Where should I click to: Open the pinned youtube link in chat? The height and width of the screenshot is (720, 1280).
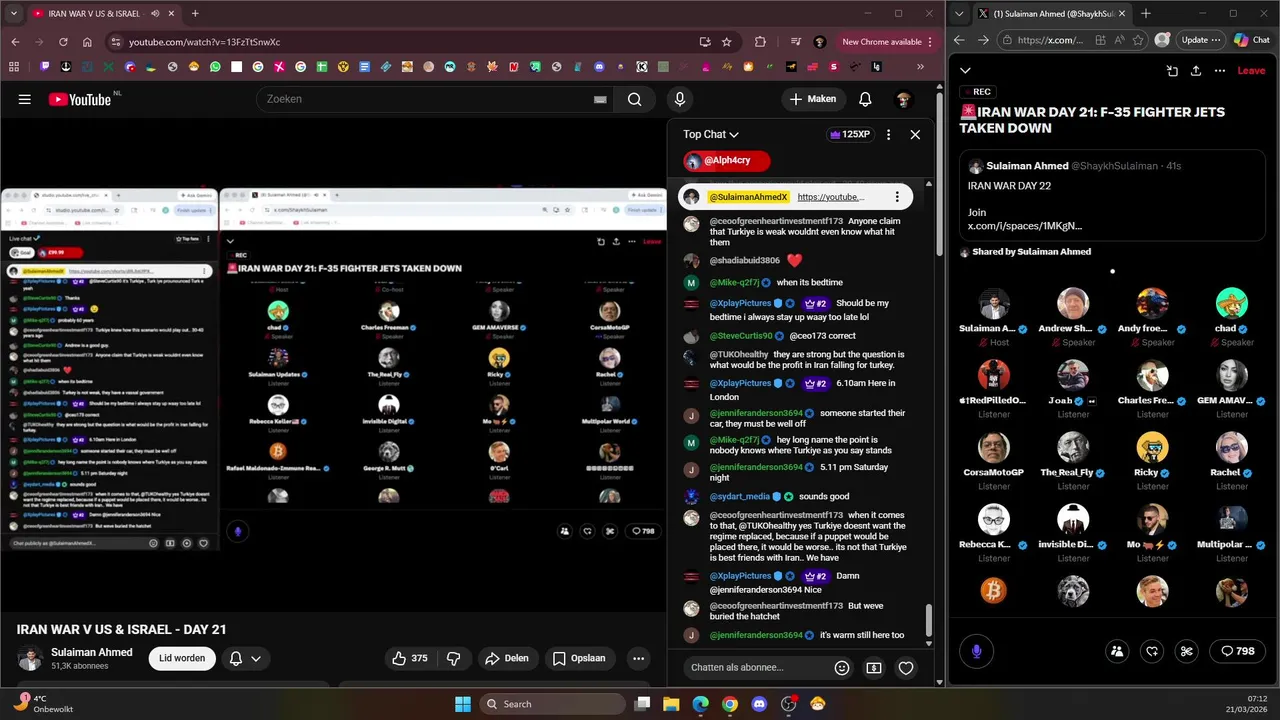(831, 197)
